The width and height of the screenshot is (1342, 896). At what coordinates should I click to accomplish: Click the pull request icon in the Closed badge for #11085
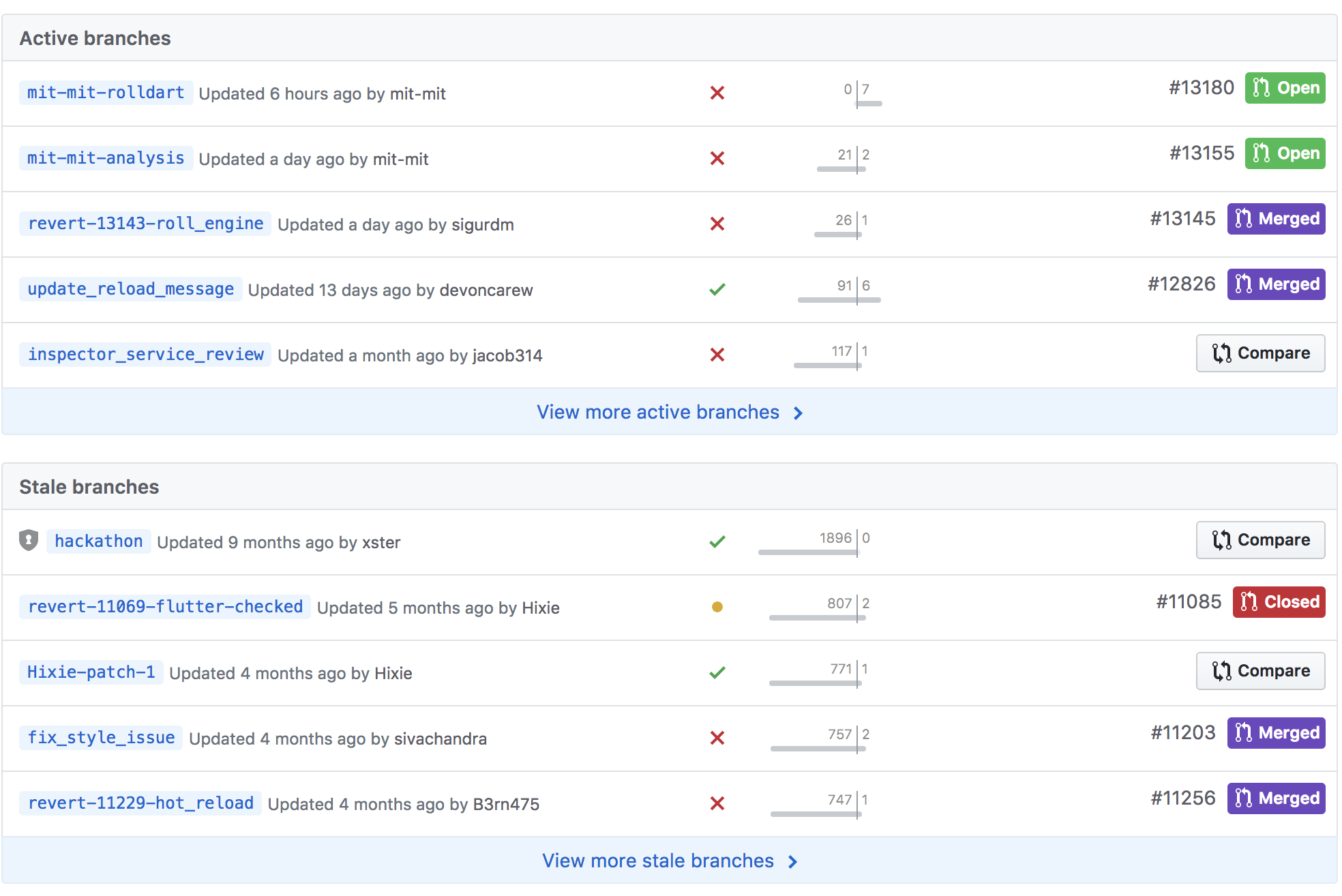1250,602
